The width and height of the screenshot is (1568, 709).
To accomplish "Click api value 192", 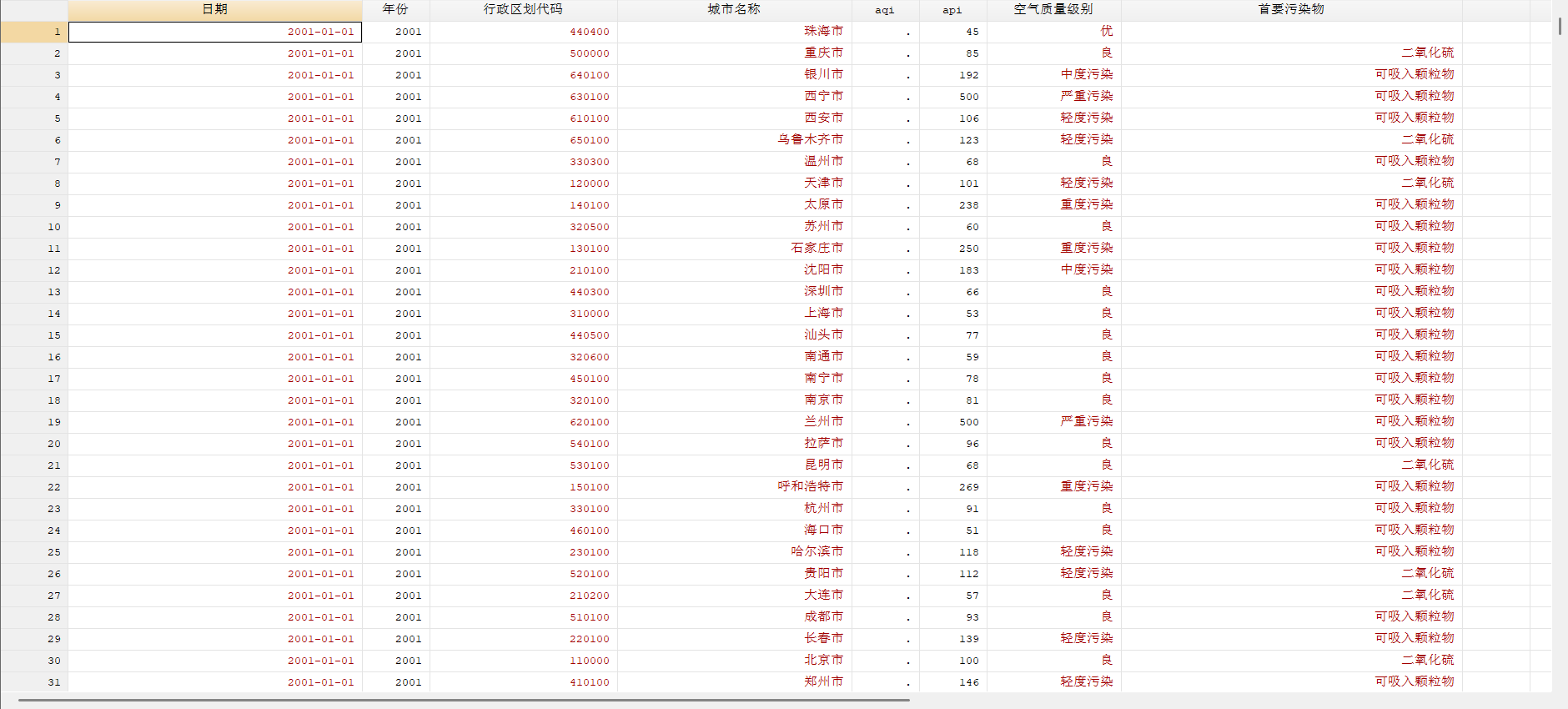I will [x=953, y=75].
